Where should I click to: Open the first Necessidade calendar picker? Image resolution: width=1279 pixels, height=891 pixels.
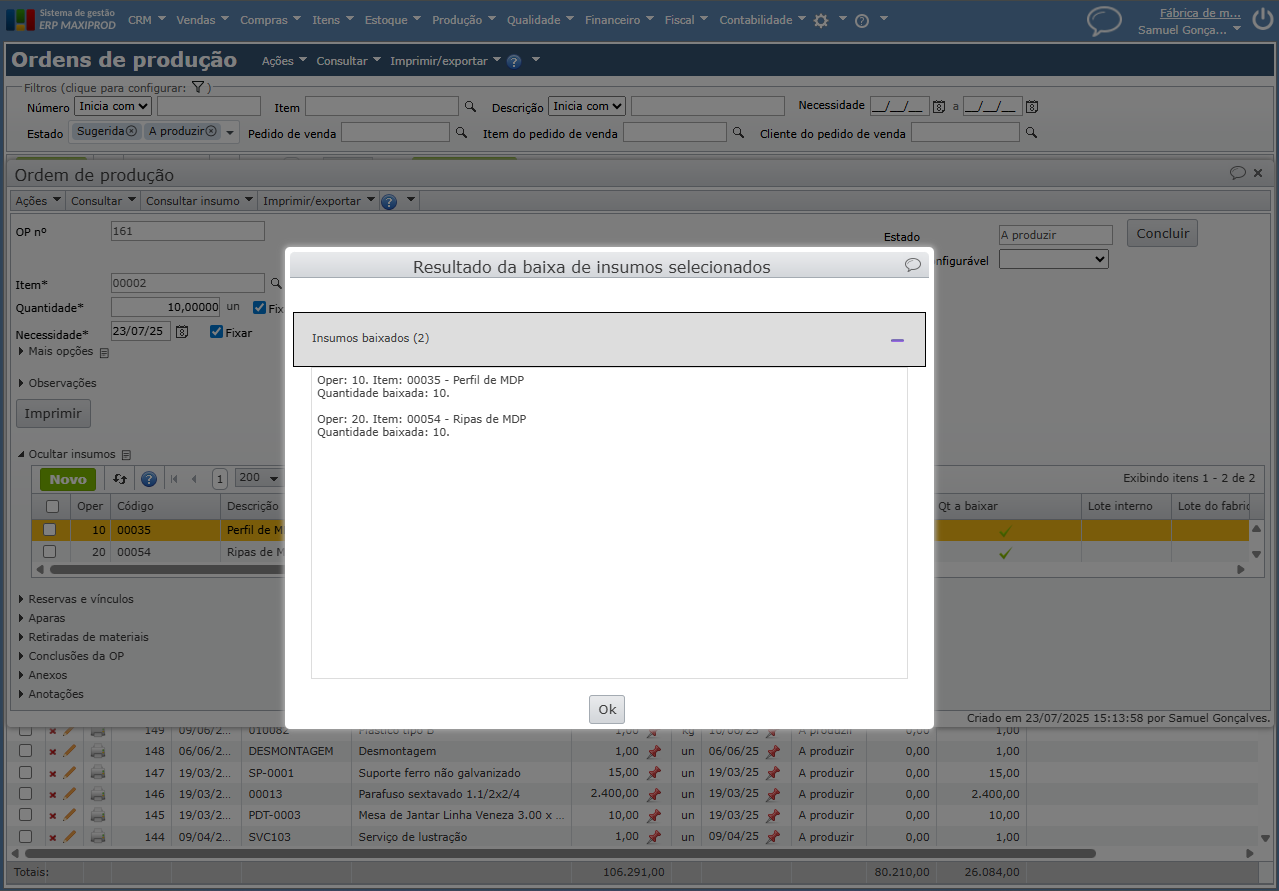(x=939, y=106)
